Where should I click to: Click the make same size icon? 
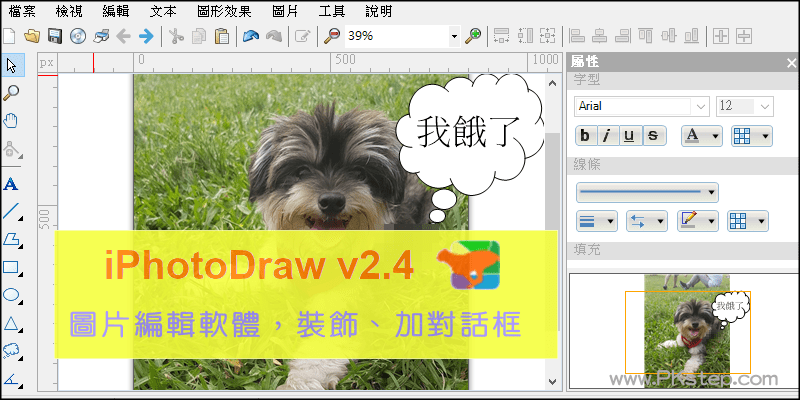[x=547, y=36]
